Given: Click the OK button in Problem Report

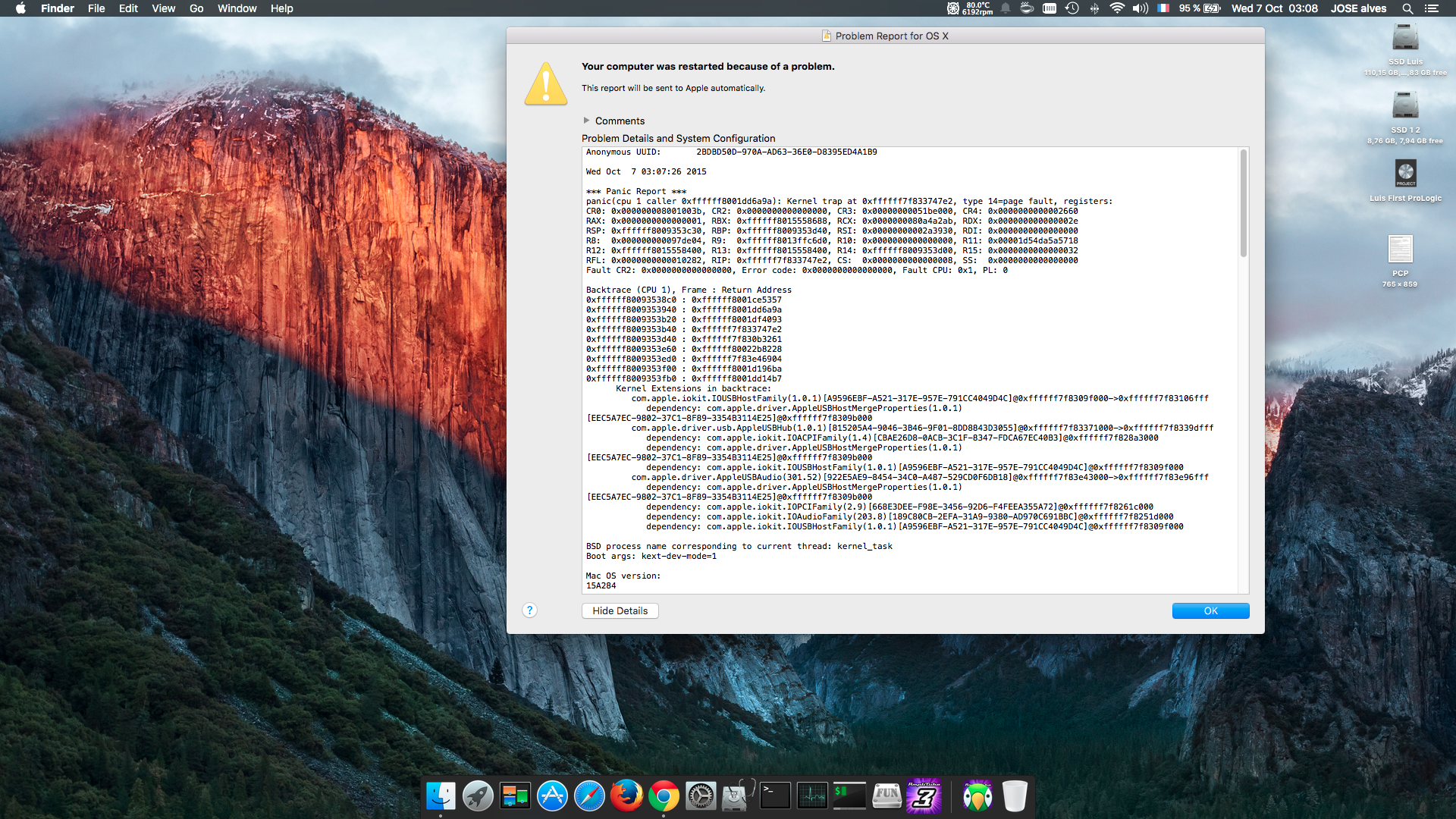Looking at the screenshot, I should tap(1210, 610).
